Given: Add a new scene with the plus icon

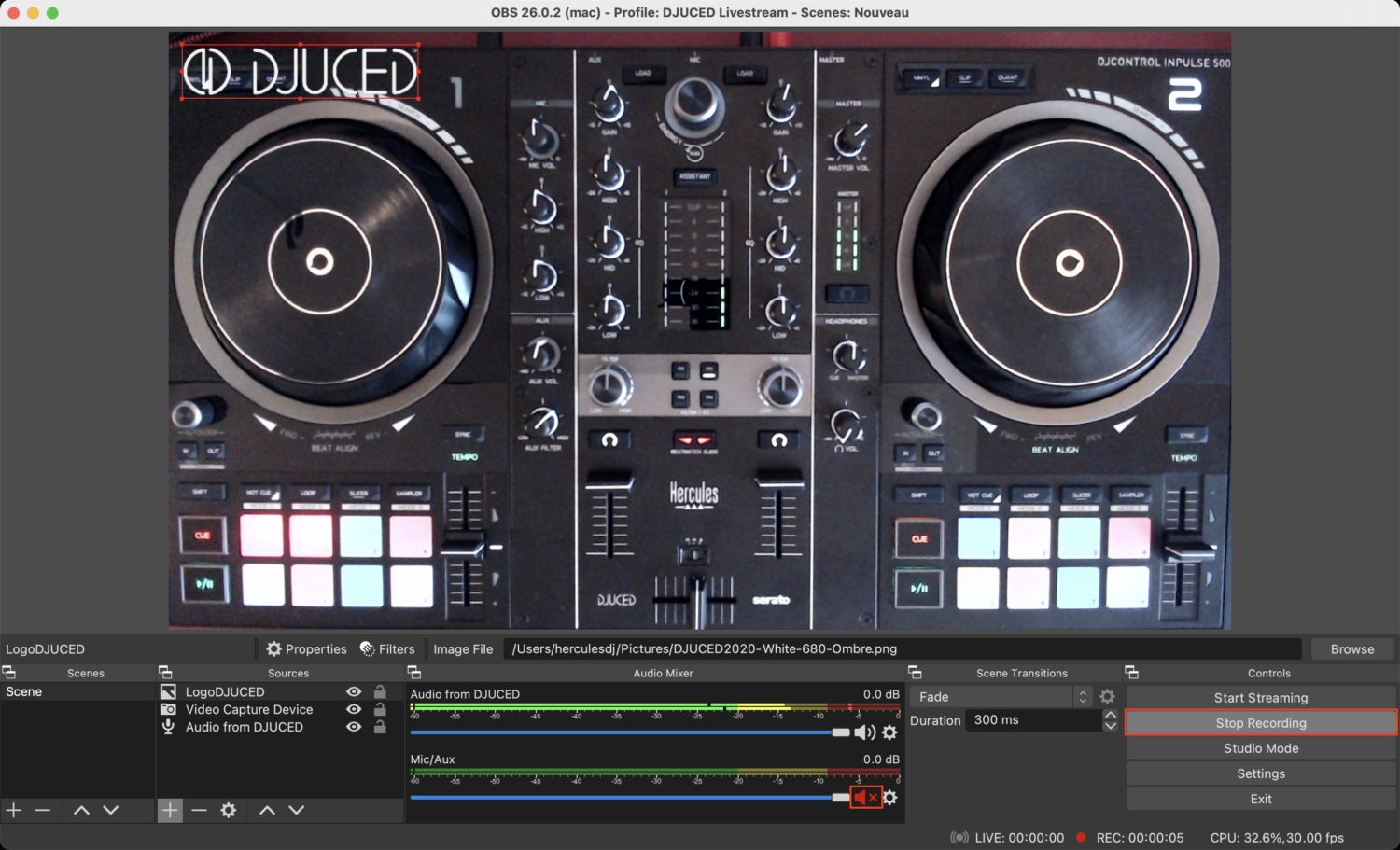Looking at the screenshot, I should [13, 810].
